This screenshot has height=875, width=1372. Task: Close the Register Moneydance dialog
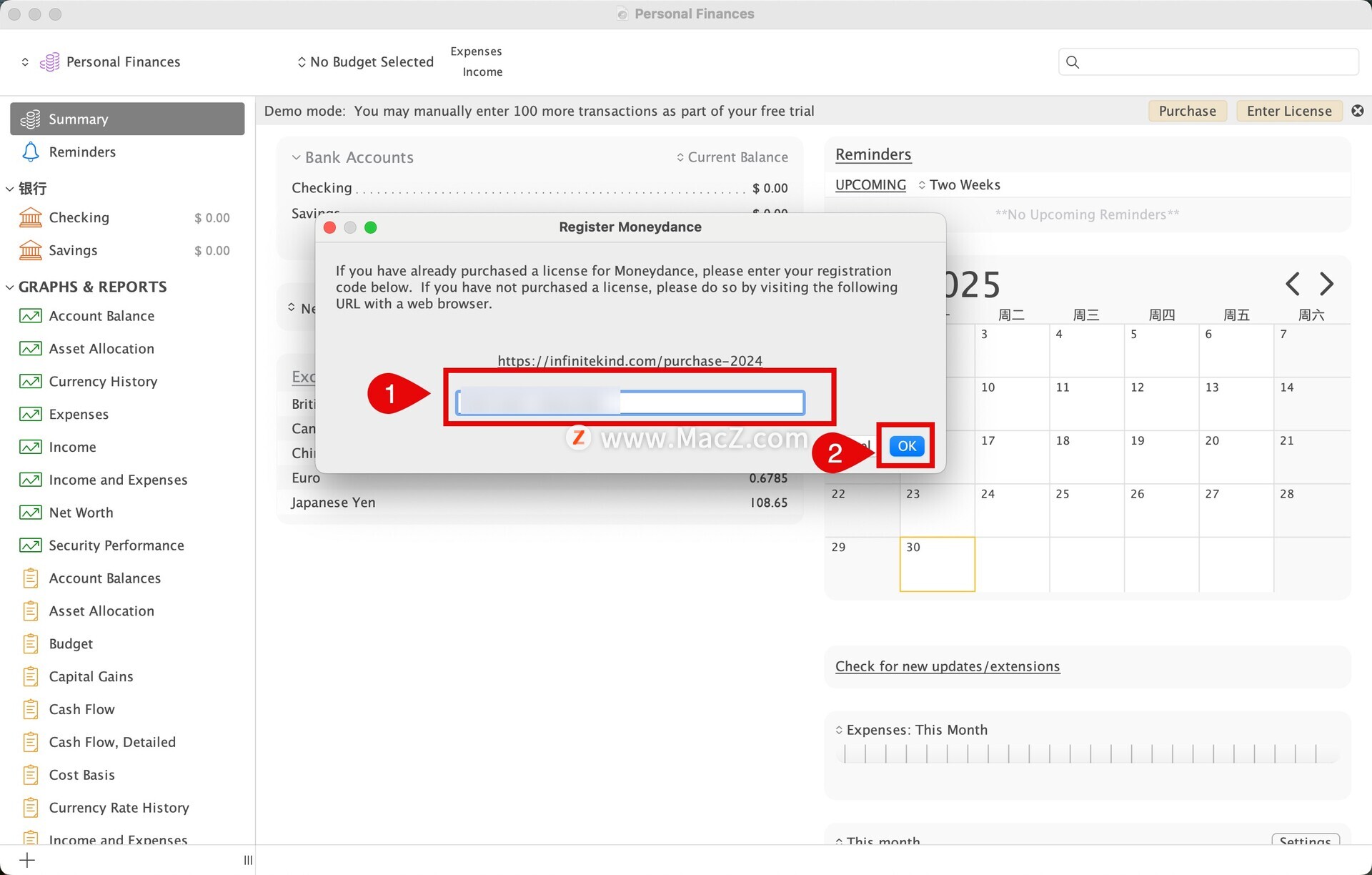click(329, 227)
